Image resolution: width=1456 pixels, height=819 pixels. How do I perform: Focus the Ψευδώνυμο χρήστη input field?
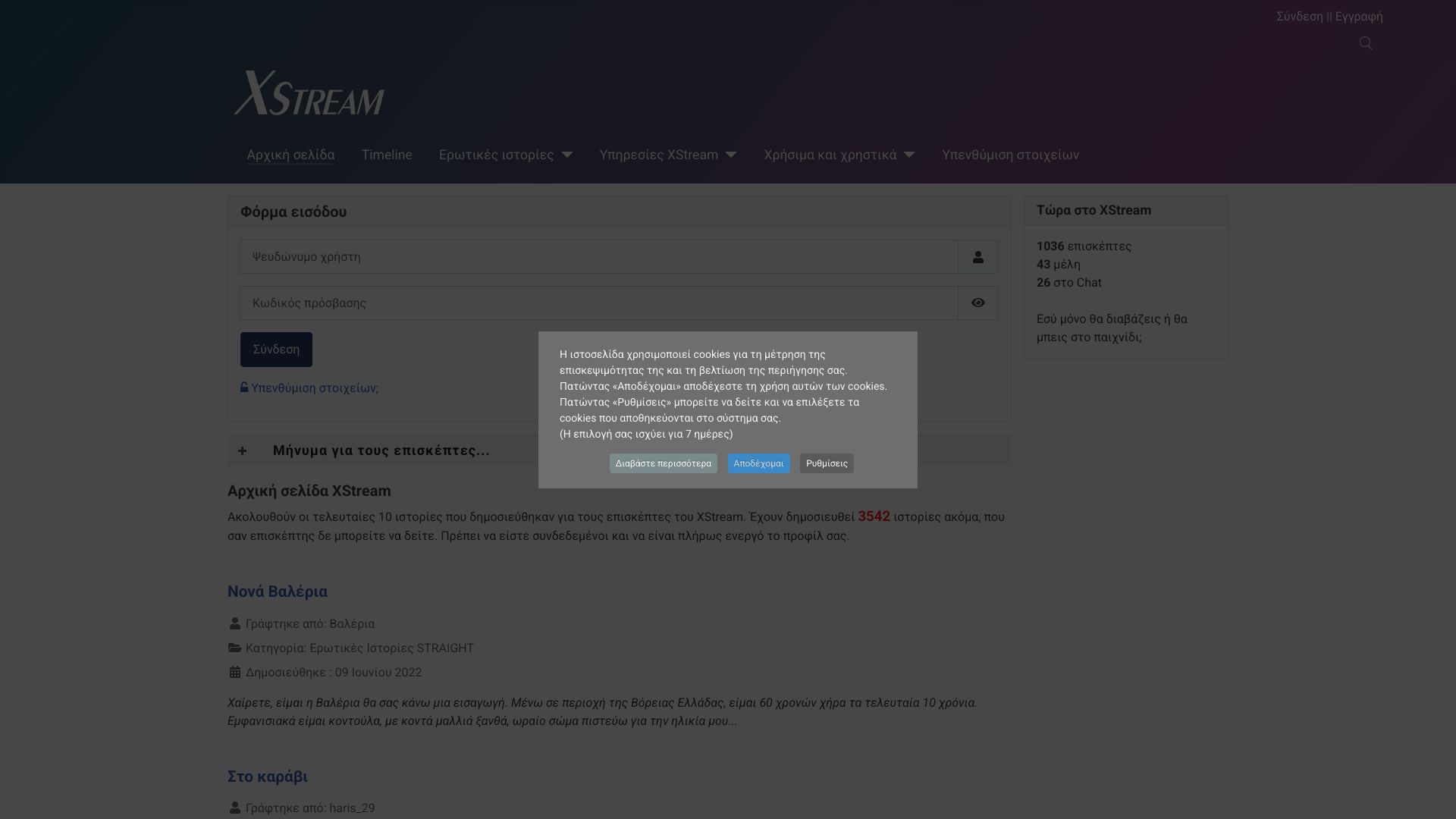599,257
